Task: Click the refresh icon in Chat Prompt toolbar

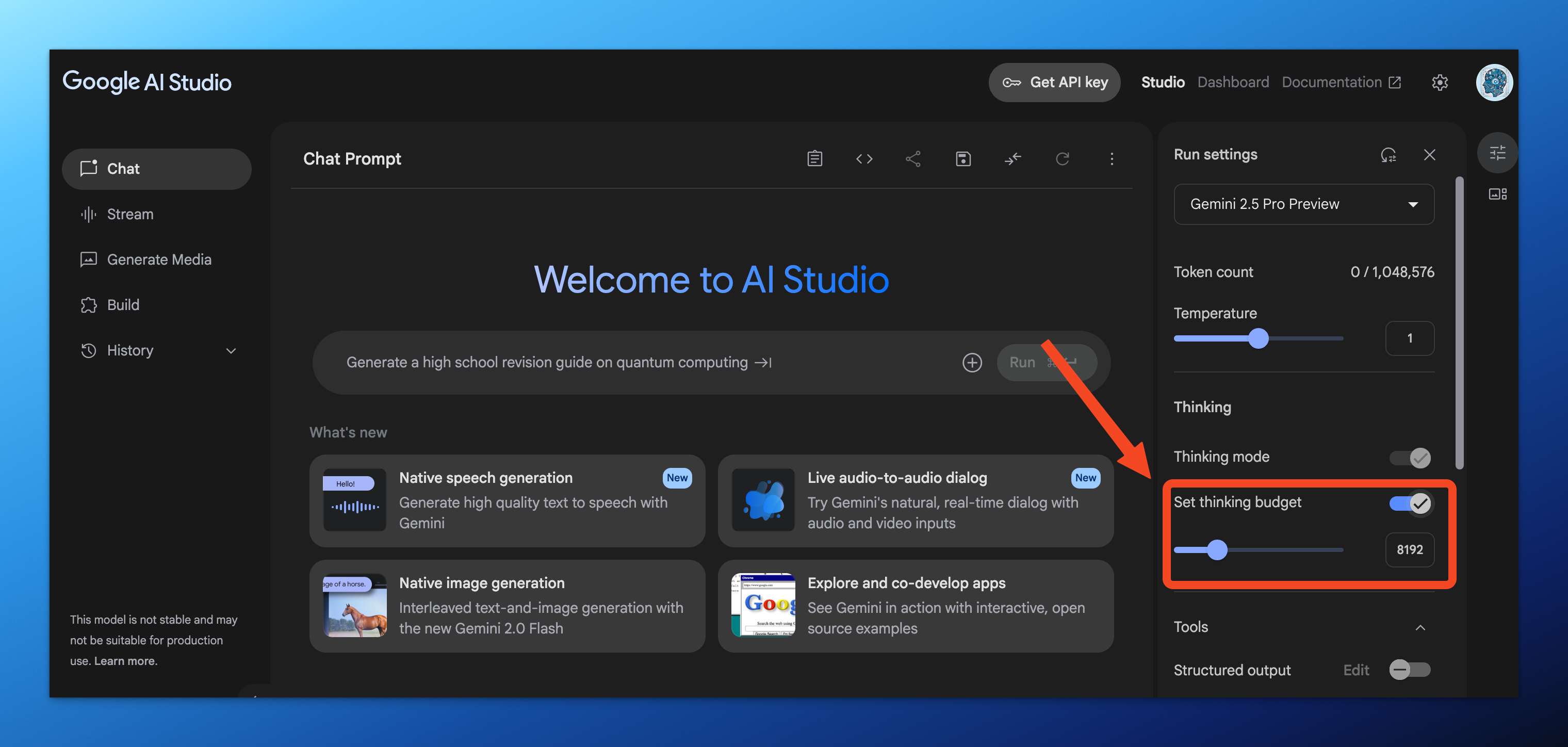Action: [1062, 159]
